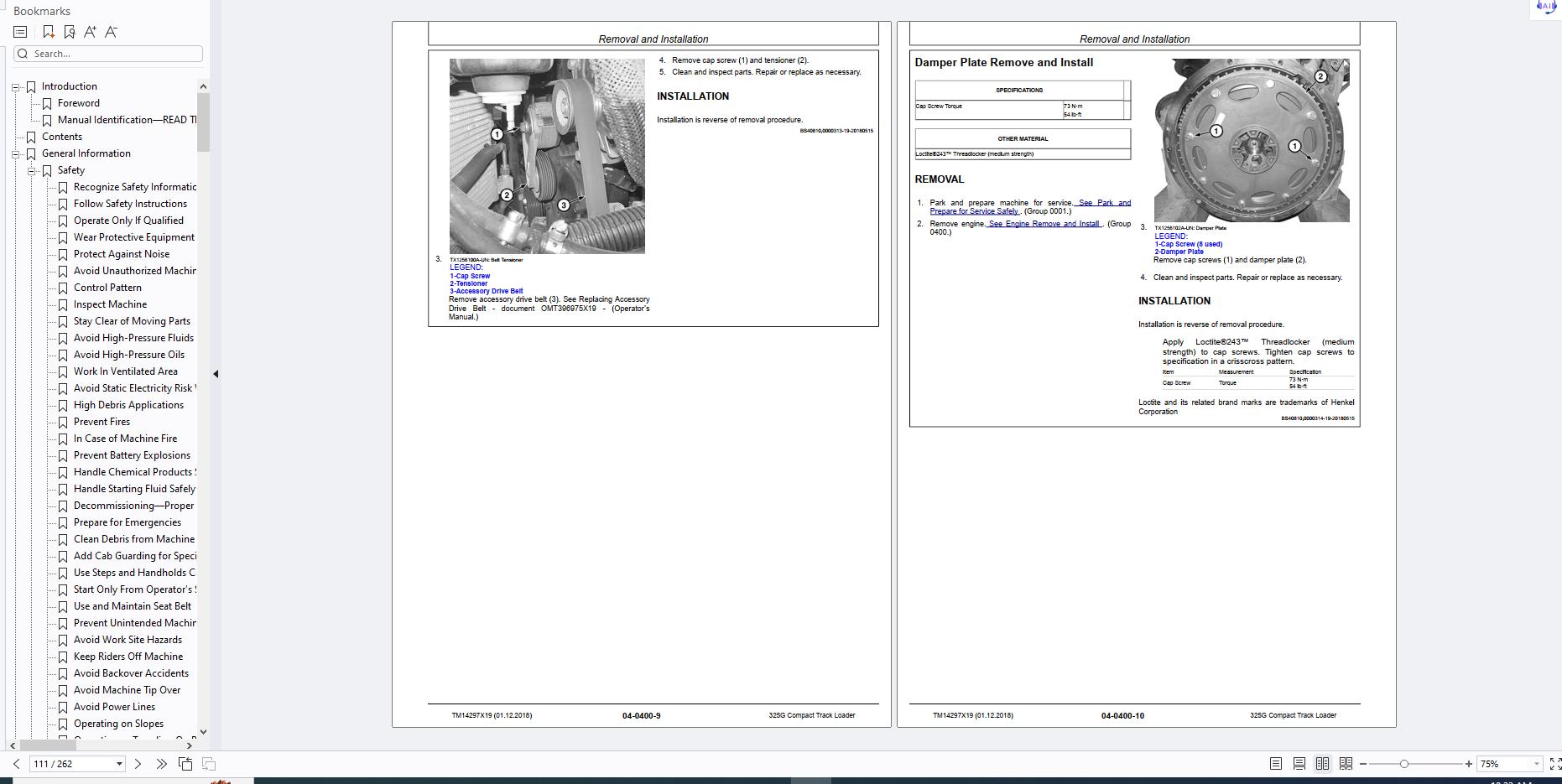Viewport: 1562px width, 784px height.
Task: Switch to continuous scrolling view mode
Action: coord(1299,764)
